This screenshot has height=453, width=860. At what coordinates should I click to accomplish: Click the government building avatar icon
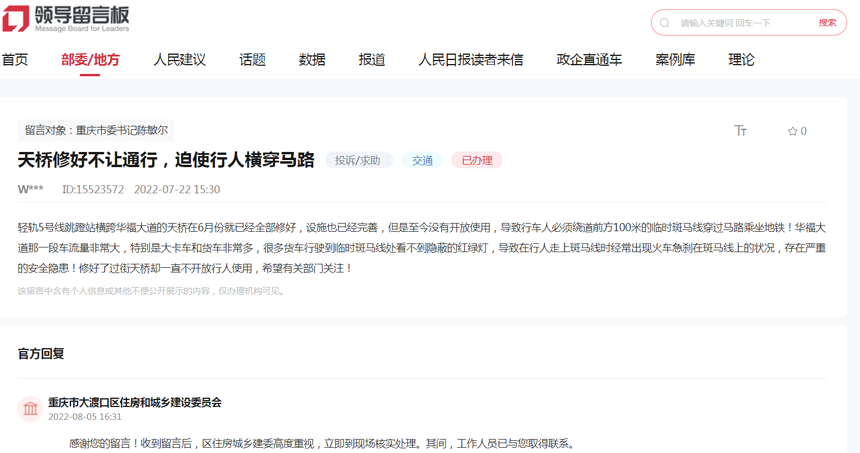30,409
